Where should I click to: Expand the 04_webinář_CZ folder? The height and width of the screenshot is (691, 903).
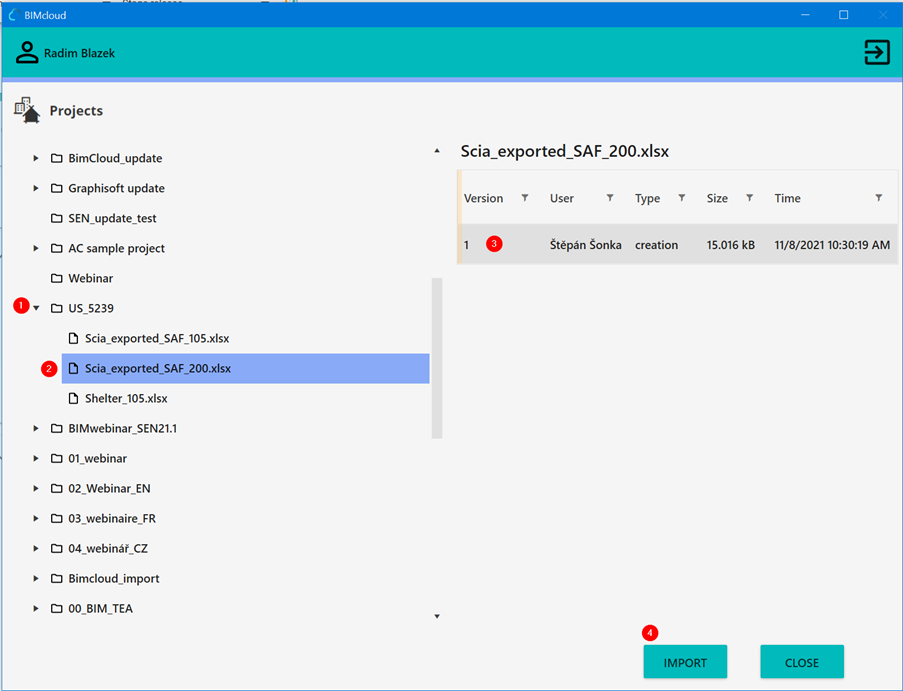coord(36,548)
